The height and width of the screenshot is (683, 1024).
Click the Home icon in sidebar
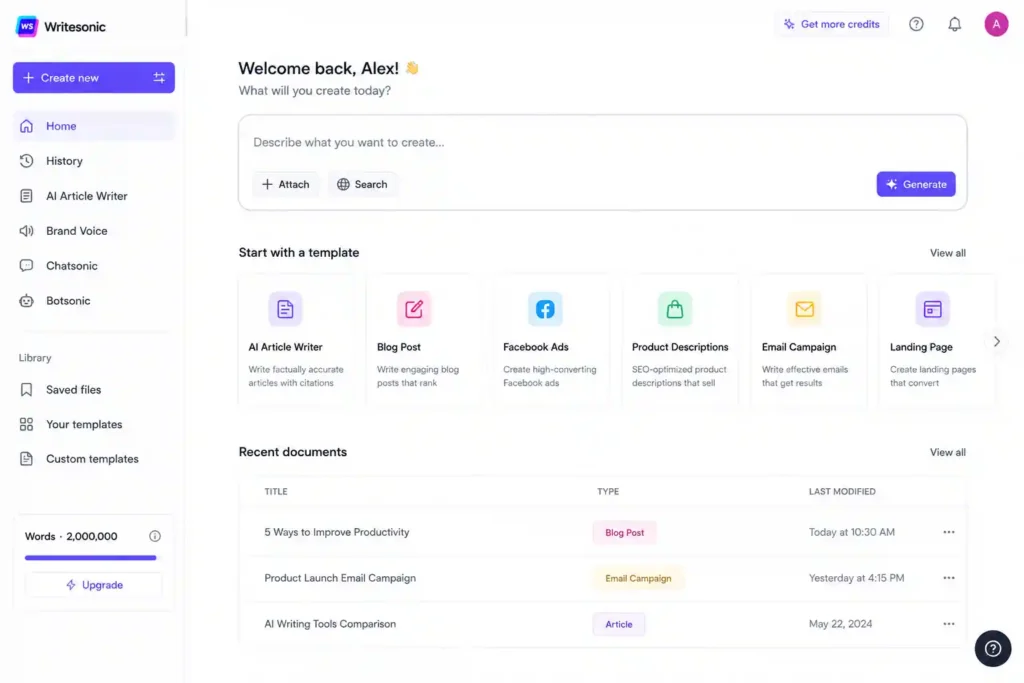[26, 126]
